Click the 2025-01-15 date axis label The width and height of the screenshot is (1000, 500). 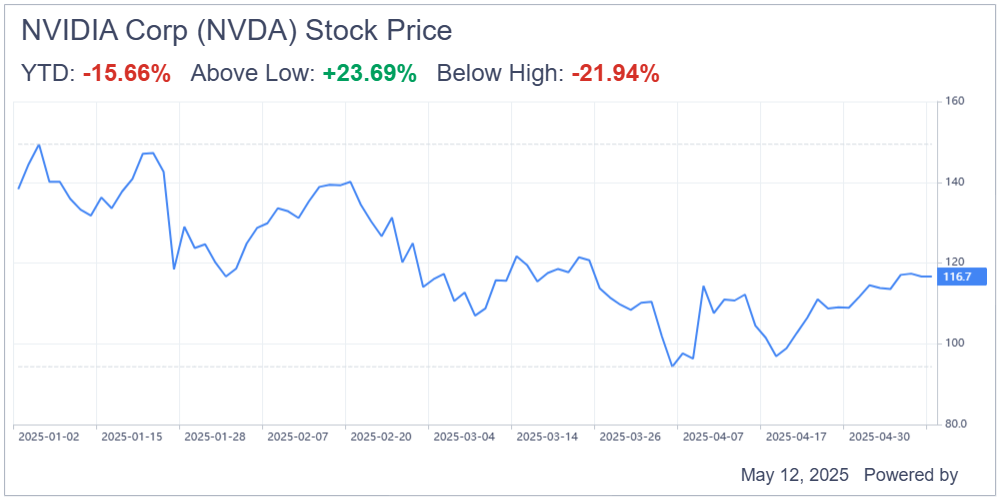click(131, 437)
